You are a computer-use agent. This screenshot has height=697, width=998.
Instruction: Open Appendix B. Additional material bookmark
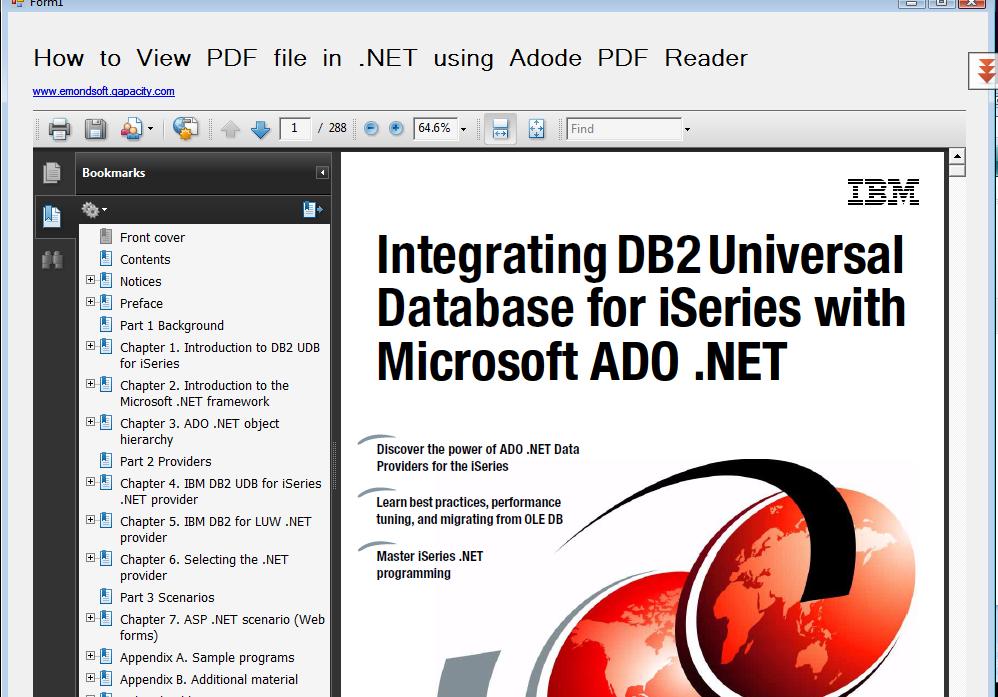209,680
